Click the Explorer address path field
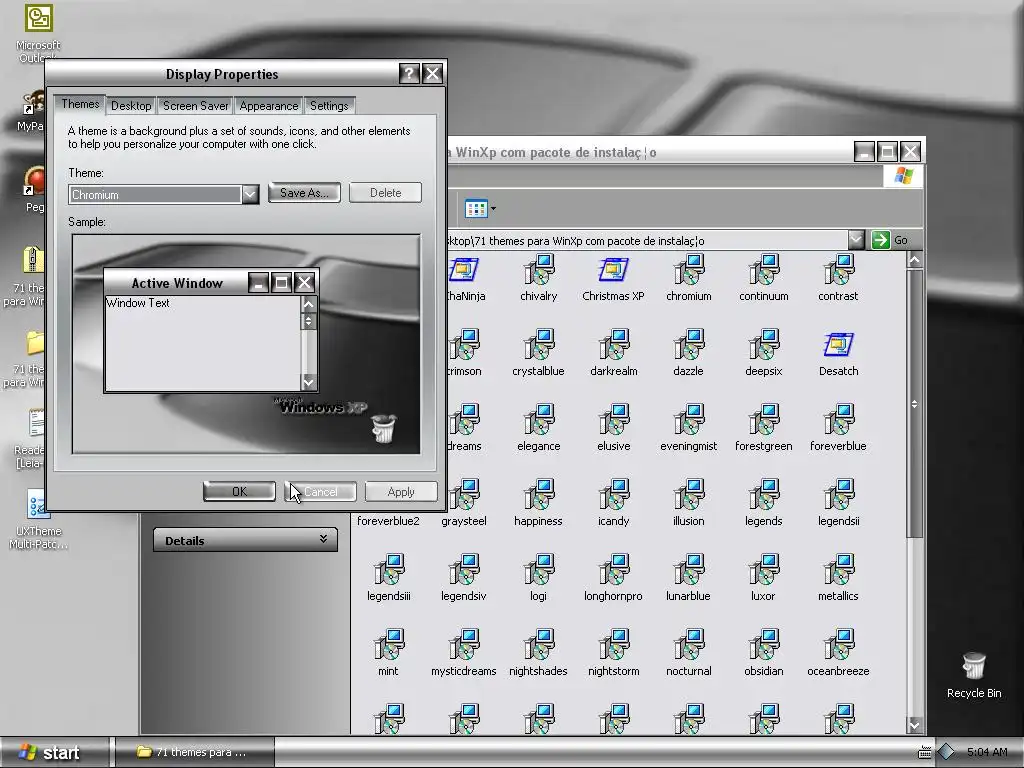Screen dimensions: 1024x768 [647, 240]
